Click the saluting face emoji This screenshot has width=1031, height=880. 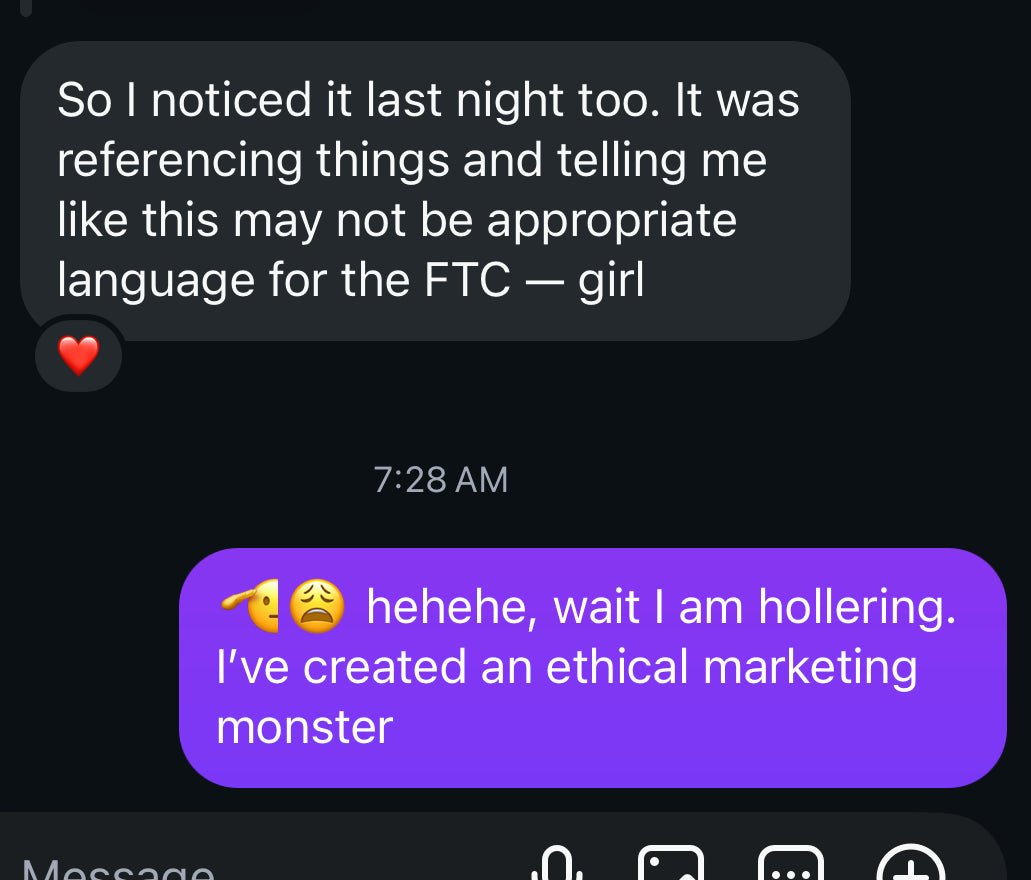(253, 607)
